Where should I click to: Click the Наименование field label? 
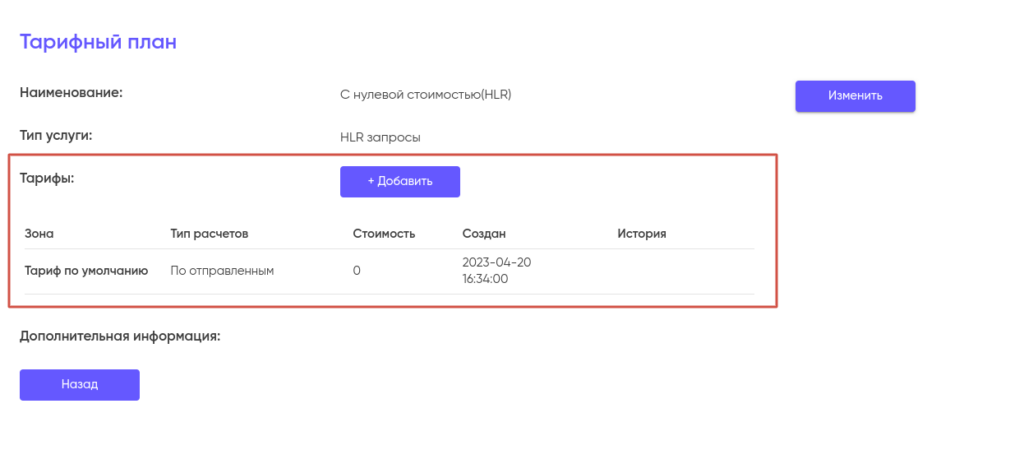(71, 93)
